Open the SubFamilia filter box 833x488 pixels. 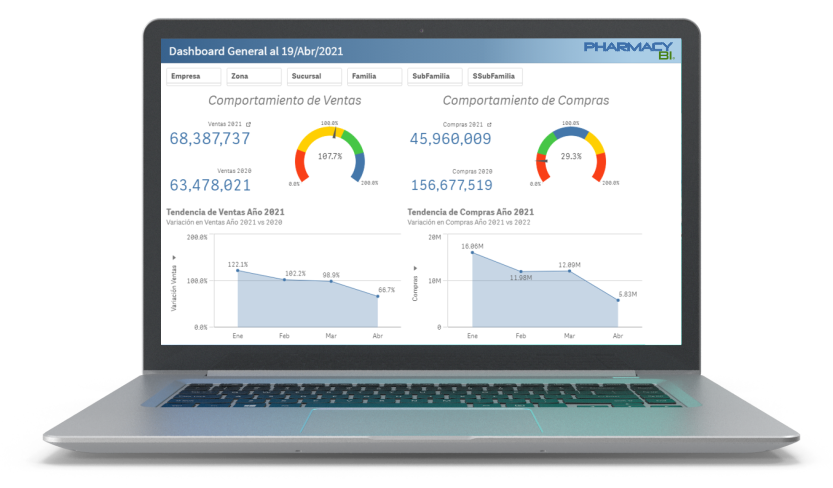coord(435,76)
